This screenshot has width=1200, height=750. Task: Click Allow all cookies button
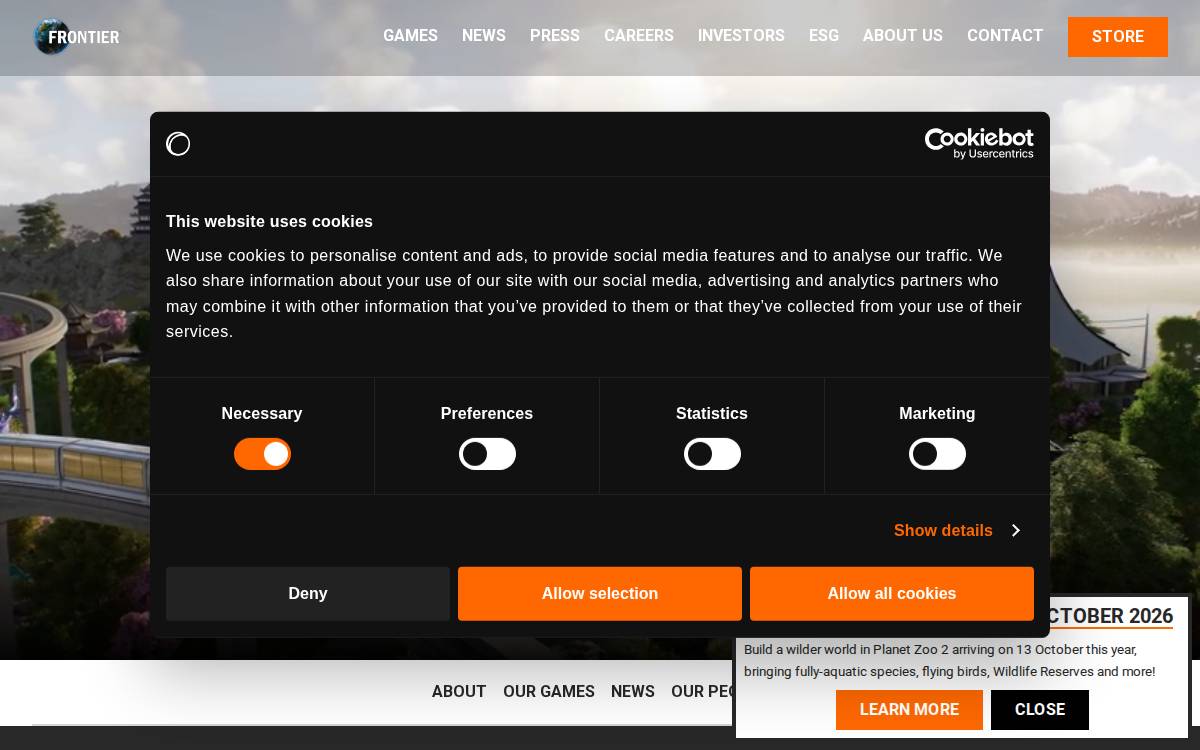(892, 594)
